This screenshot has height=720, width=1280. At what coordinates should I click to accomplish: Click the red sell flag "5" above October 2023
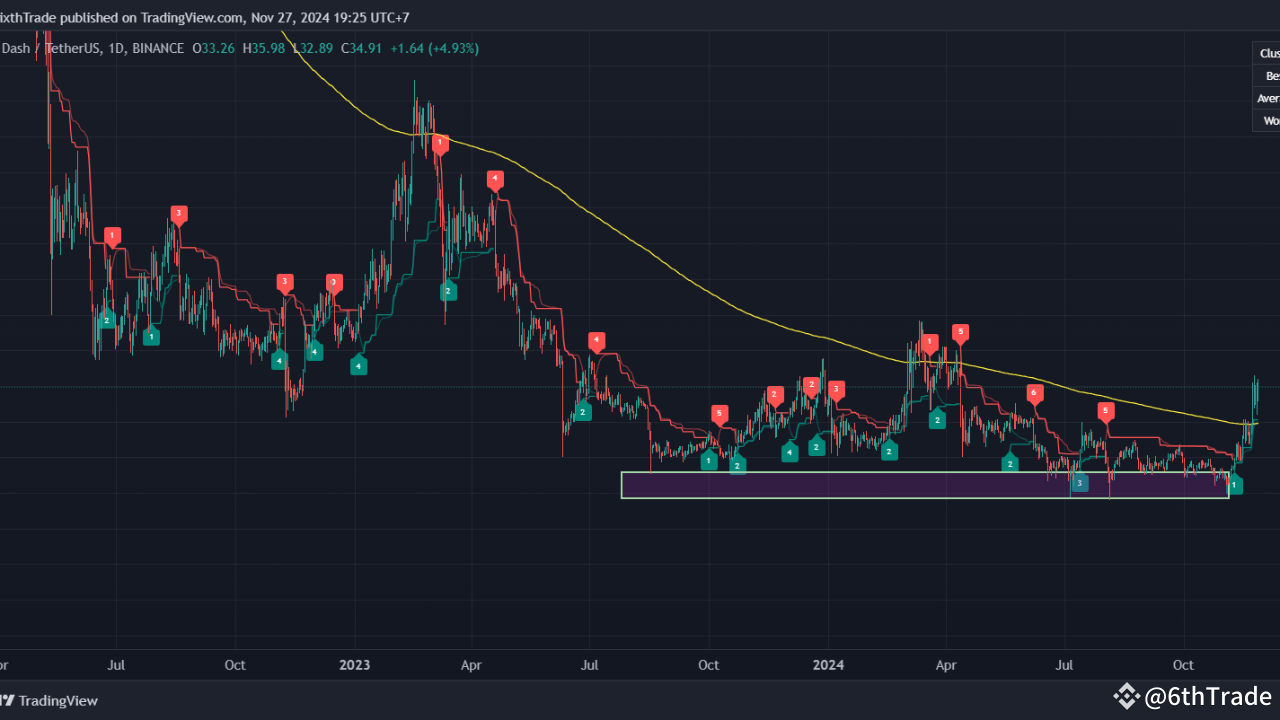719,412
